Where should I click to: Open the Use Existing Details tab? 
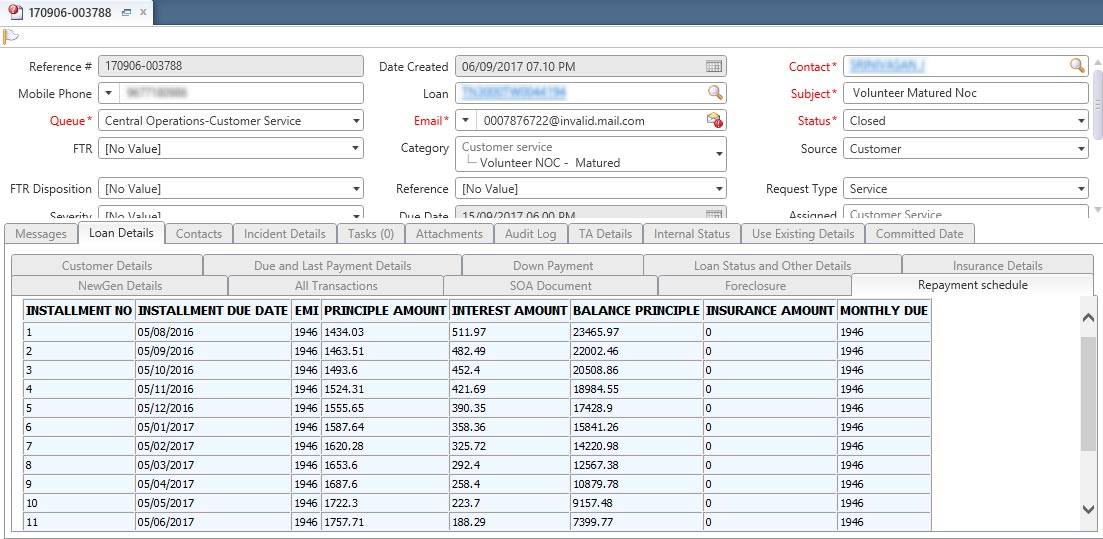(x=803, y=234)
